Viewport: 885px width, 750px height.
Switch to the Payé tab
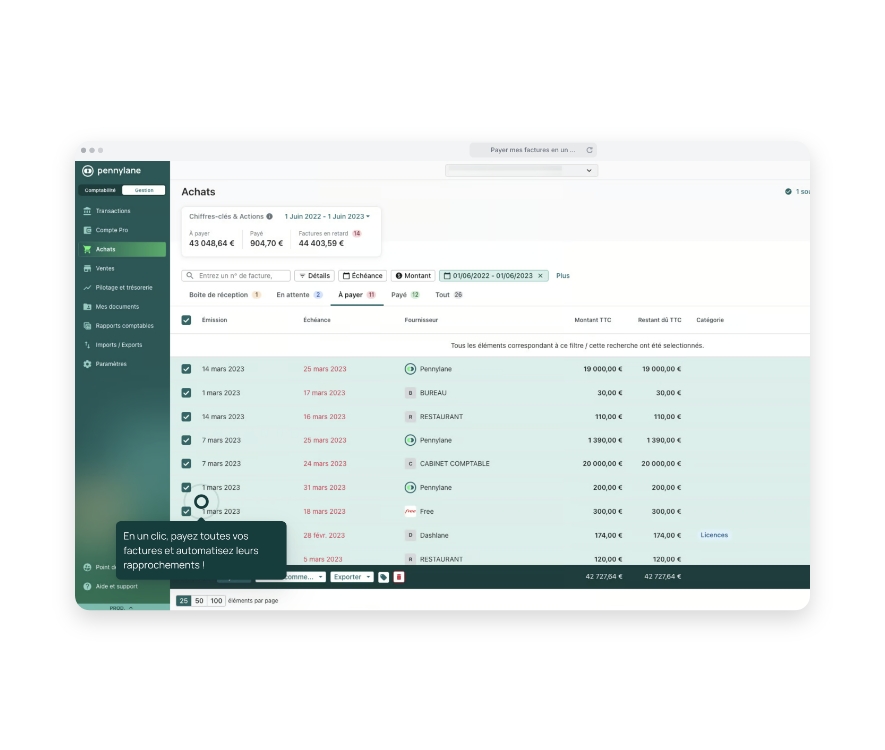click(x=404, y=295)
